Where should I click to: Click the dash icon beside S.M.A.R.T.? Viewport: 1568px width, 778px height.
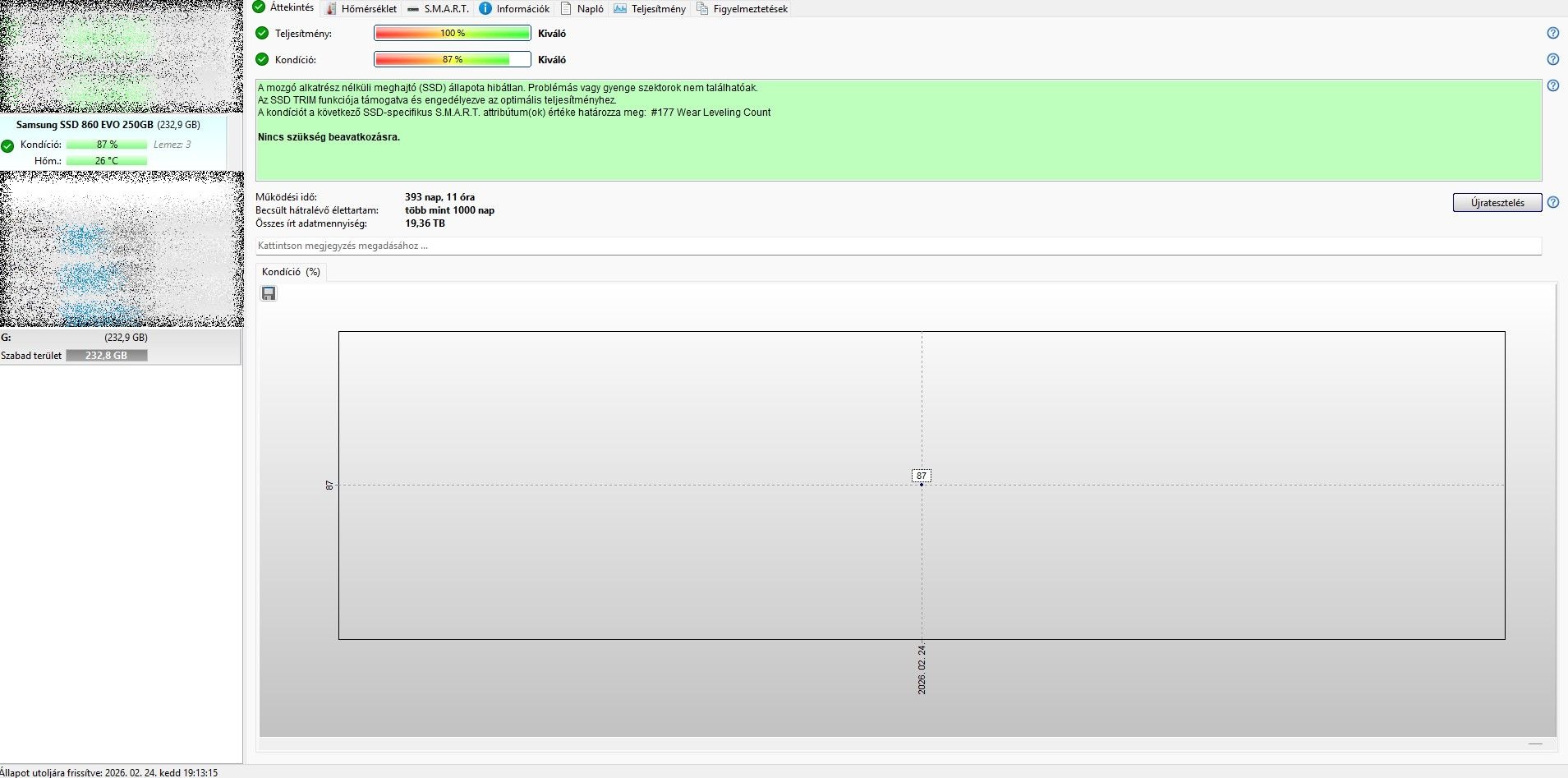click(x=412, y=9)
